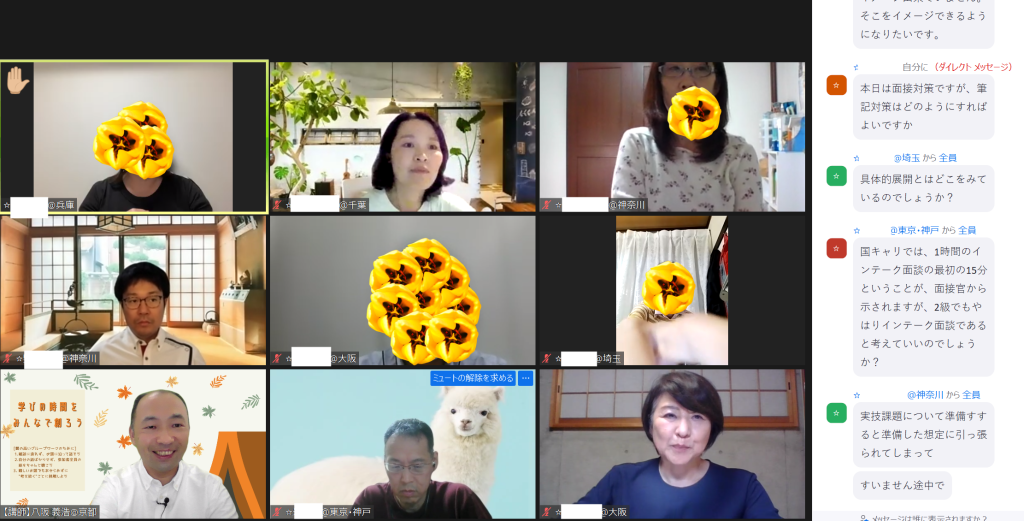The image size is (1024, 521).
Task: Click the muted microphone icon on the 埼玉 tile
Action: click(x=547, y=358)
